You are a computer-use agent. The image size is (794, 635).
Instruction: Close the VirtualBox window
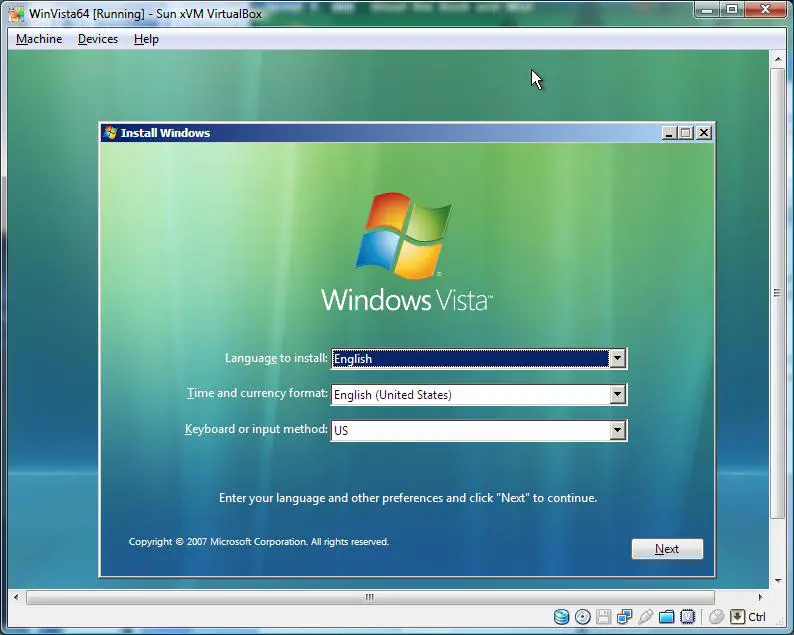coord(766,10)
